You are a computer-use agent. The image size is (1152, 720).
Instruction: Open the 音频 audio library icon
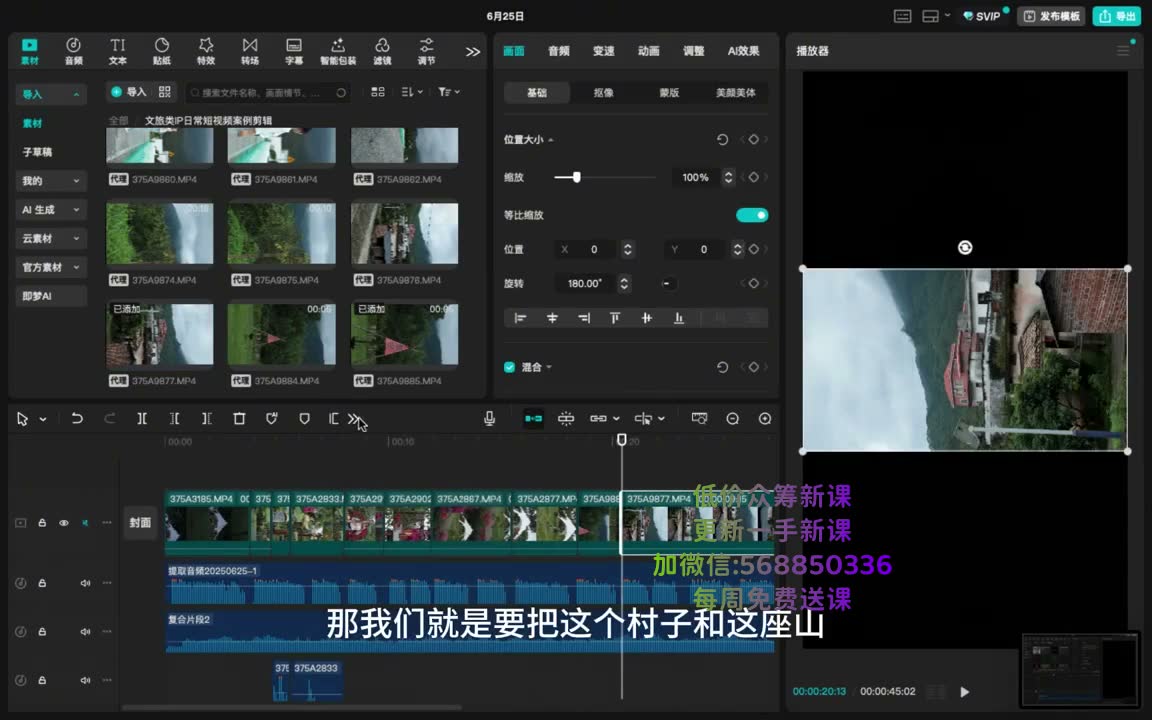pos(73,51)
